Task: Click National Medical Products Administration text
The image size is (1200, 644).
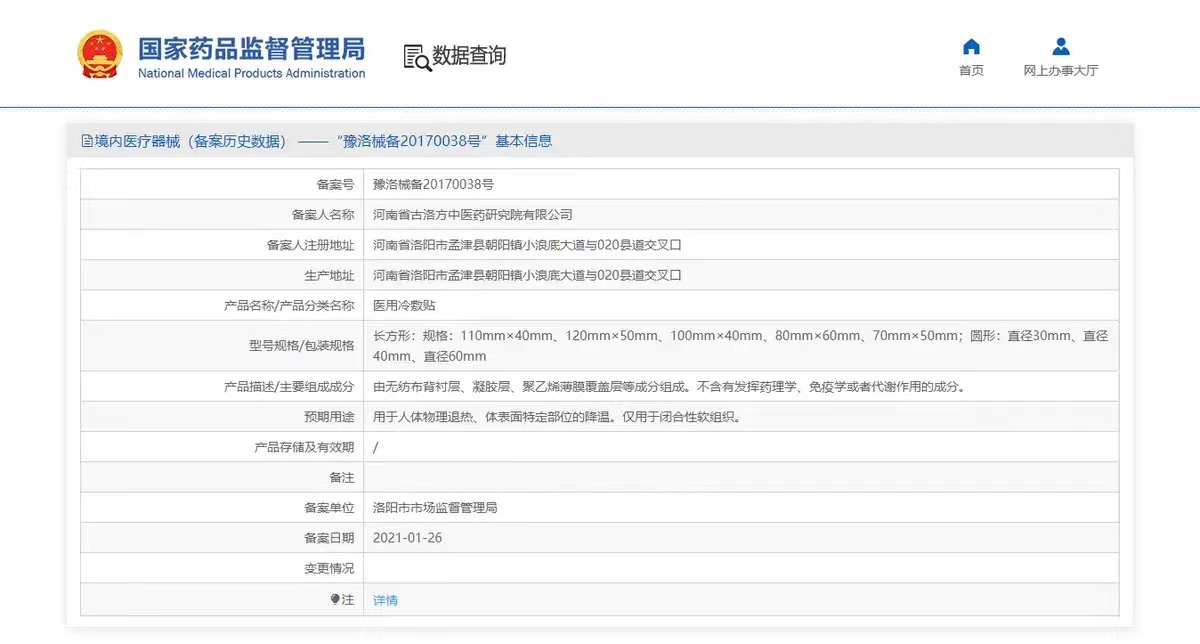Action: [251, 73]
